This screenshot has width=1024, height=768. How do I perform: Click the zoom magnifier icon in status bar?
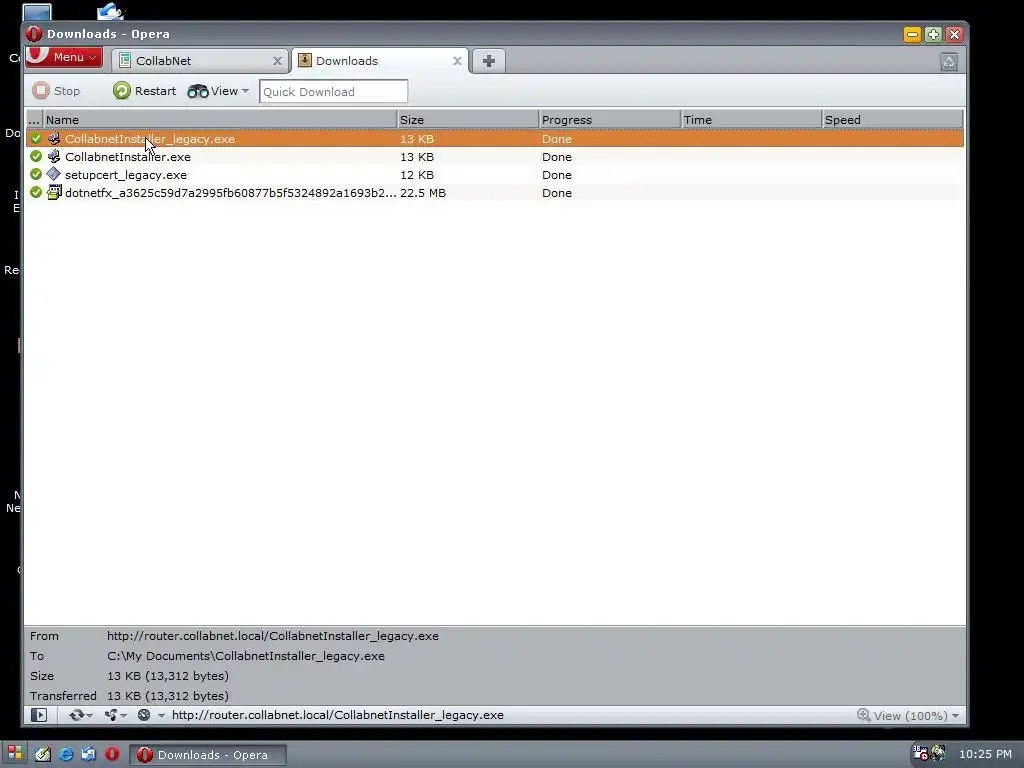863,715
